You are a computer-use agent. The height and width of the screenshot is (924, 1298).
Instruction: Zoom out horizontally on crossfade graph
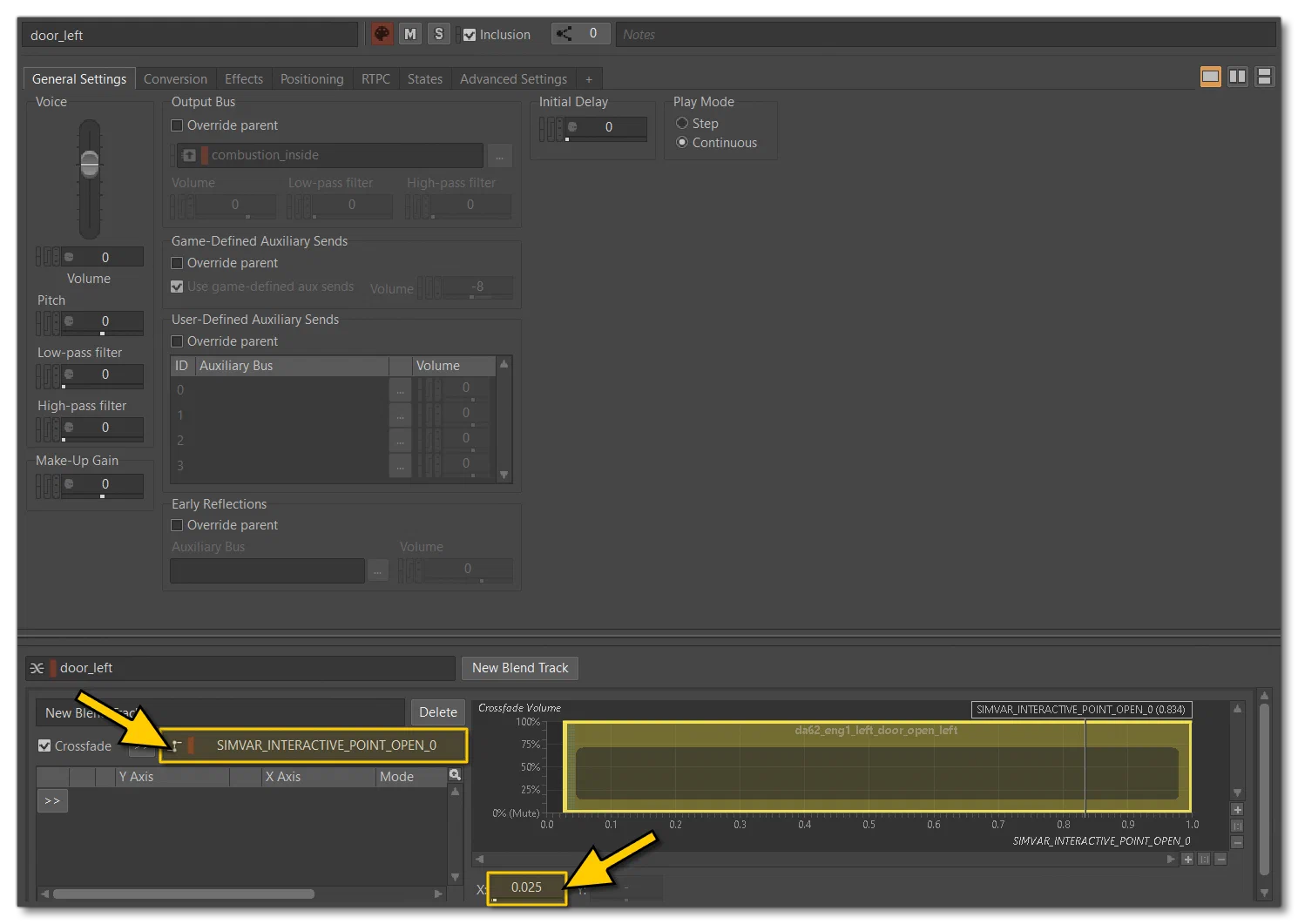tap(1220, 860)
